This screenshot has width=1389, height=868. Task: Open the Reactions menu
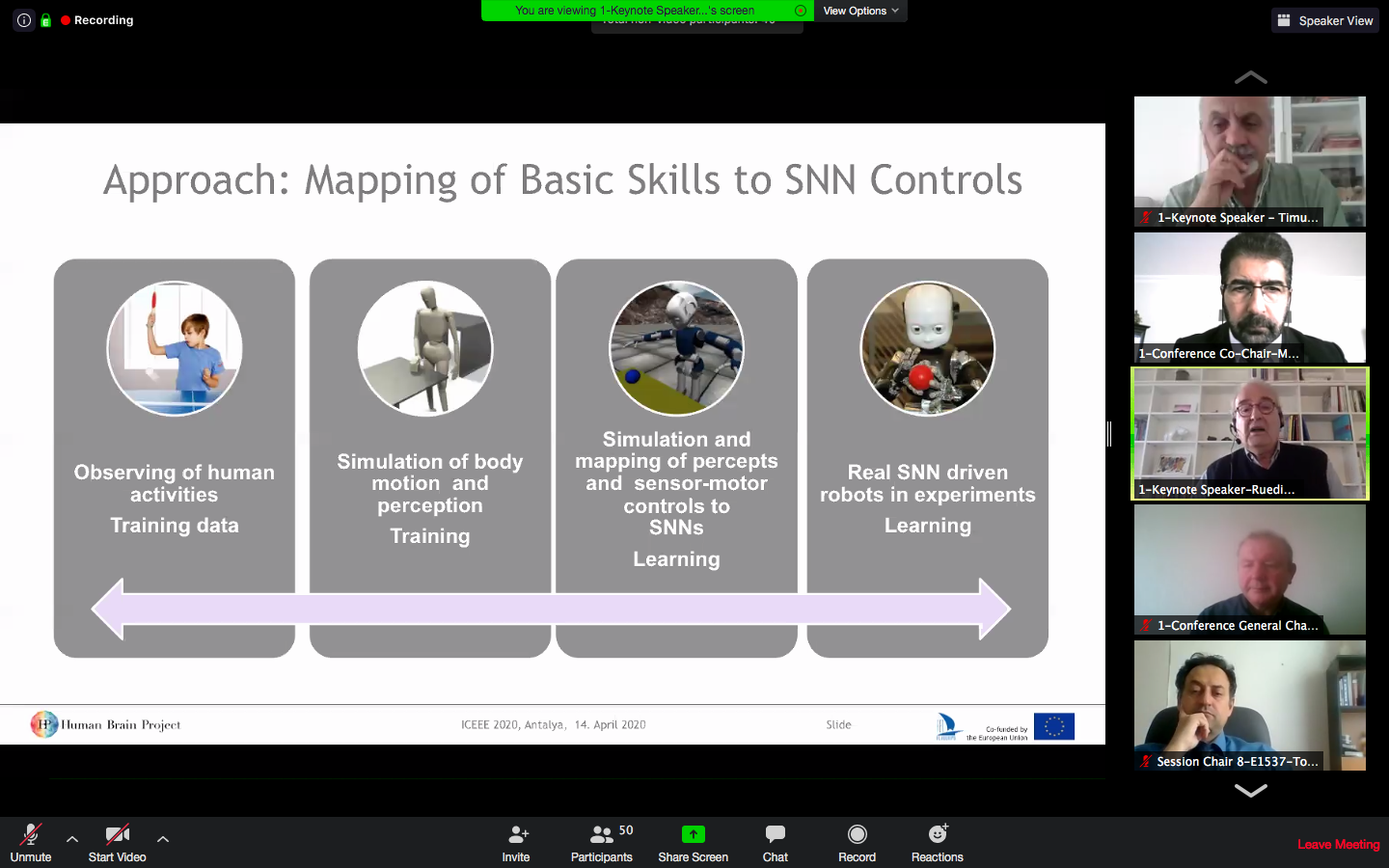937,835
